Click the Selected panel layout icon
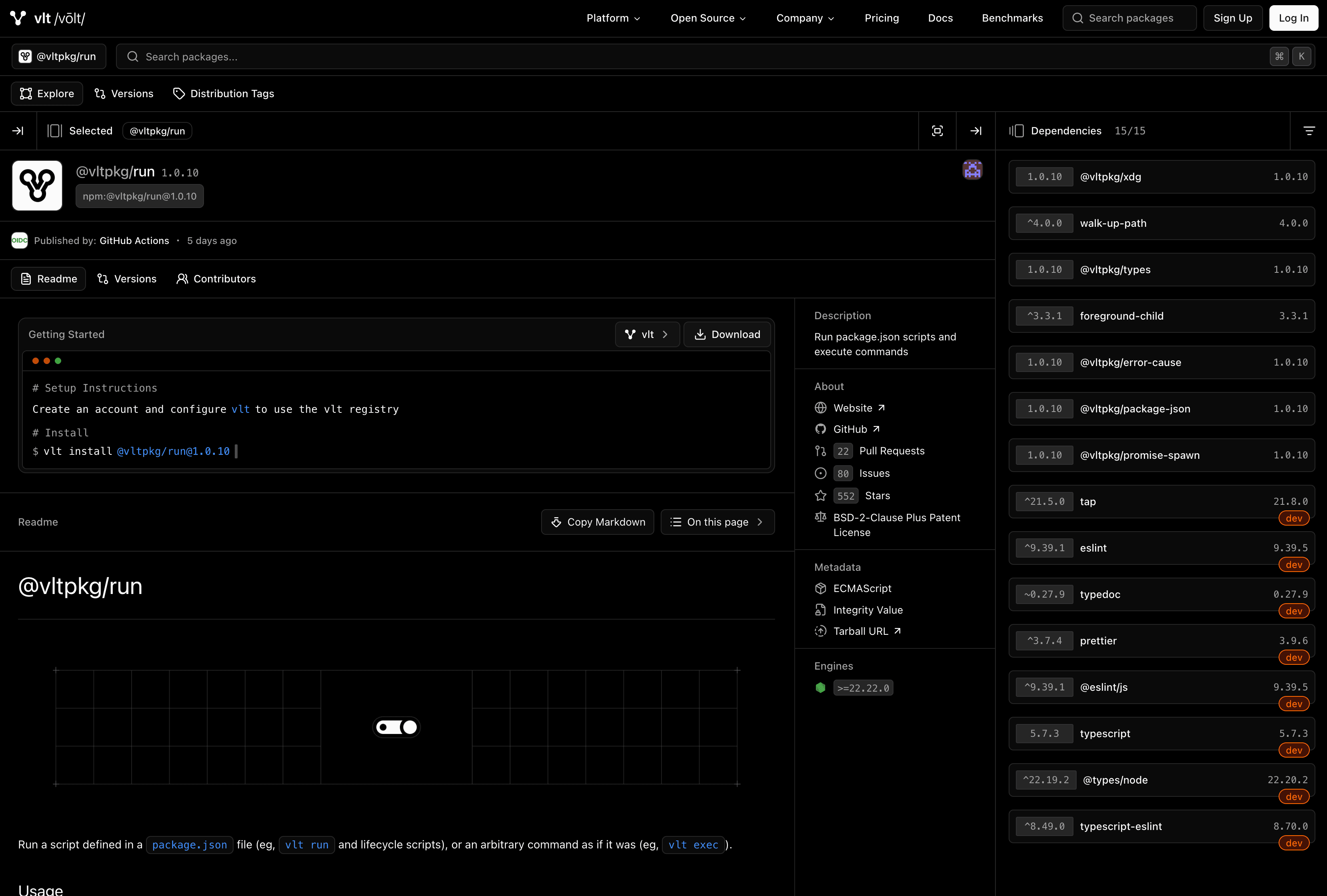Screen dimensions: 1327x896 pos(55,131)
